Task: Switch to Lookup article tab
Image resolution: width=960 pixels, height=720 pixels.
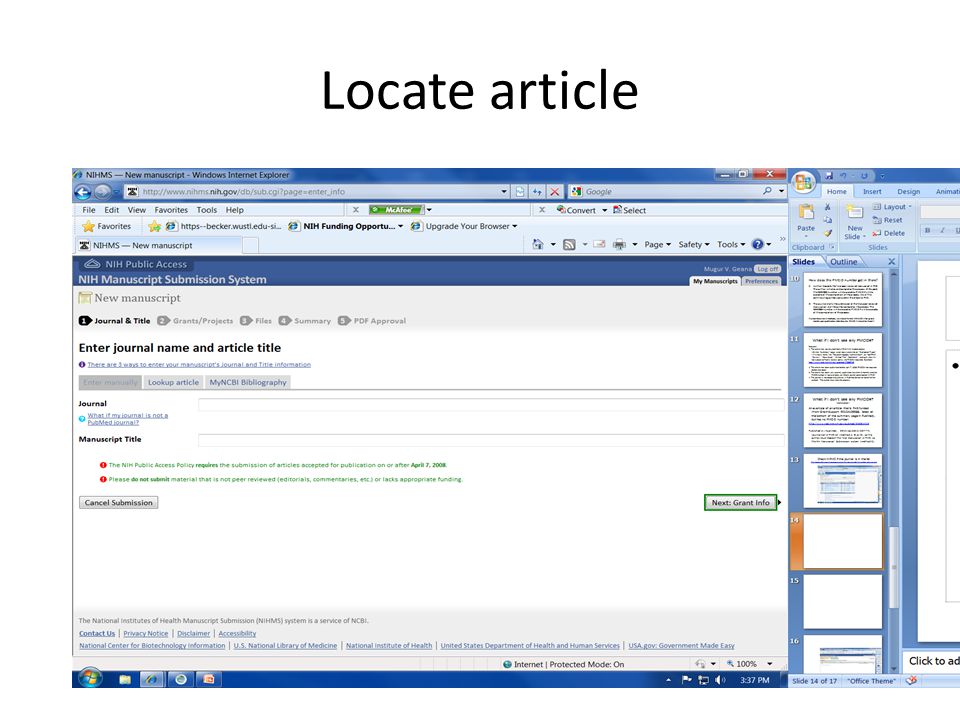Action: pyautogui.click(x=173, y=382)
